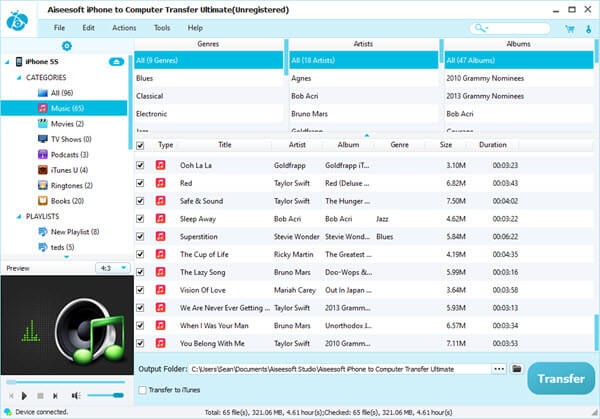Collapse the CATEGORIES section
600x419 pixels.
point(19,78)
